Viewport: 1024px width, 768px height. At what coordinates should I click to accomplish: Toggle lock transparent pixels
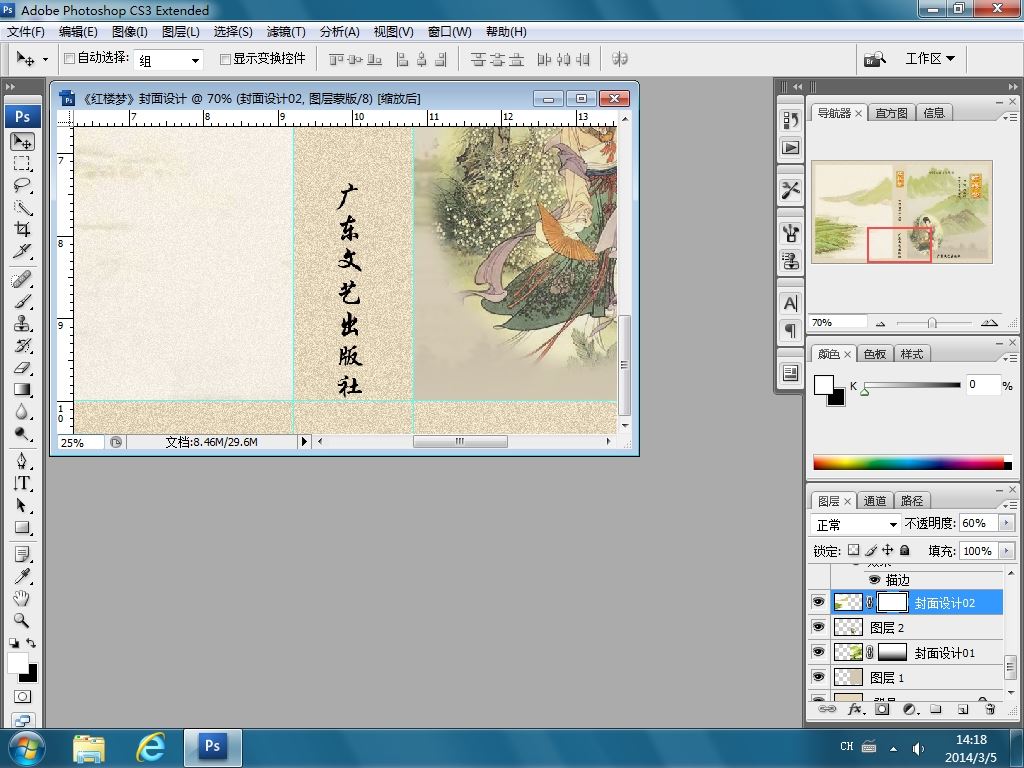(x=854, y=550)
